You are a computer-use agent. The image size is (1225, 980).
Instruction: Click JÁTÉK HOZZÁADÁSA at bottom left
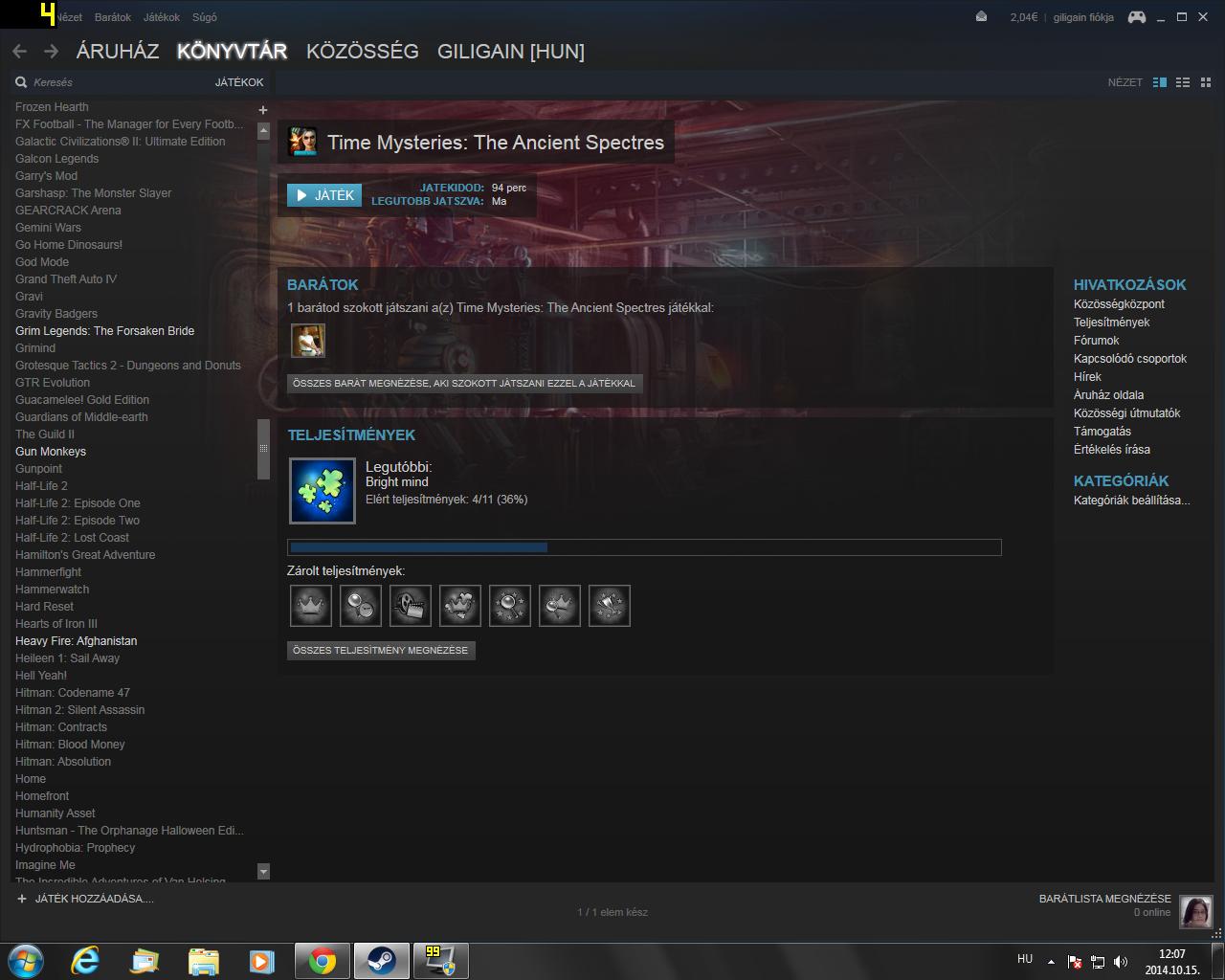click(94, 899)
